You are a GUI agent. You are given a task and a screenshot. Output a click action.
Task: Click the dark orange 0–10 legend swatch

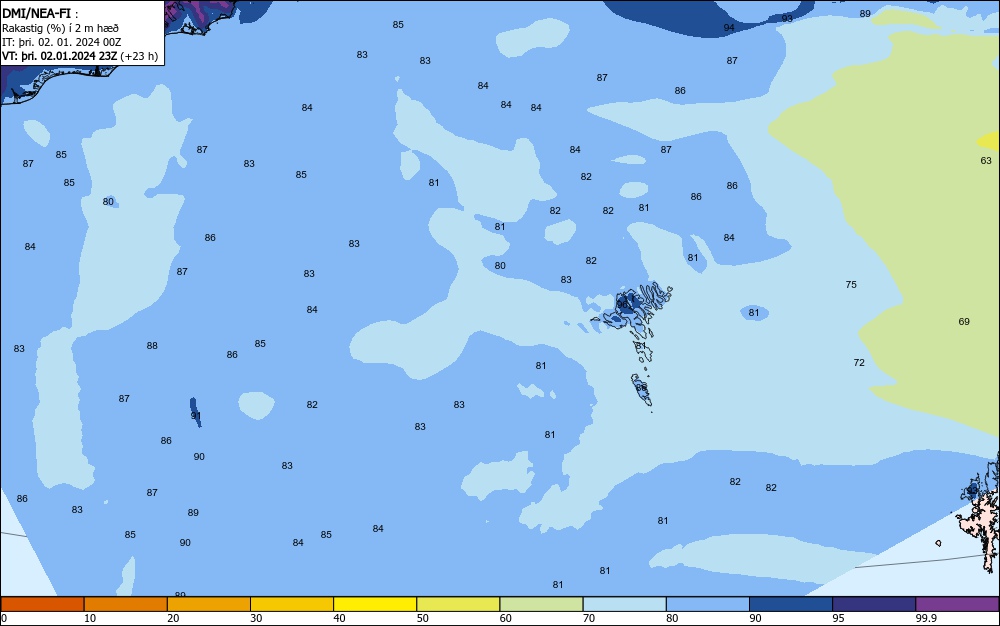tap(42, 604)
